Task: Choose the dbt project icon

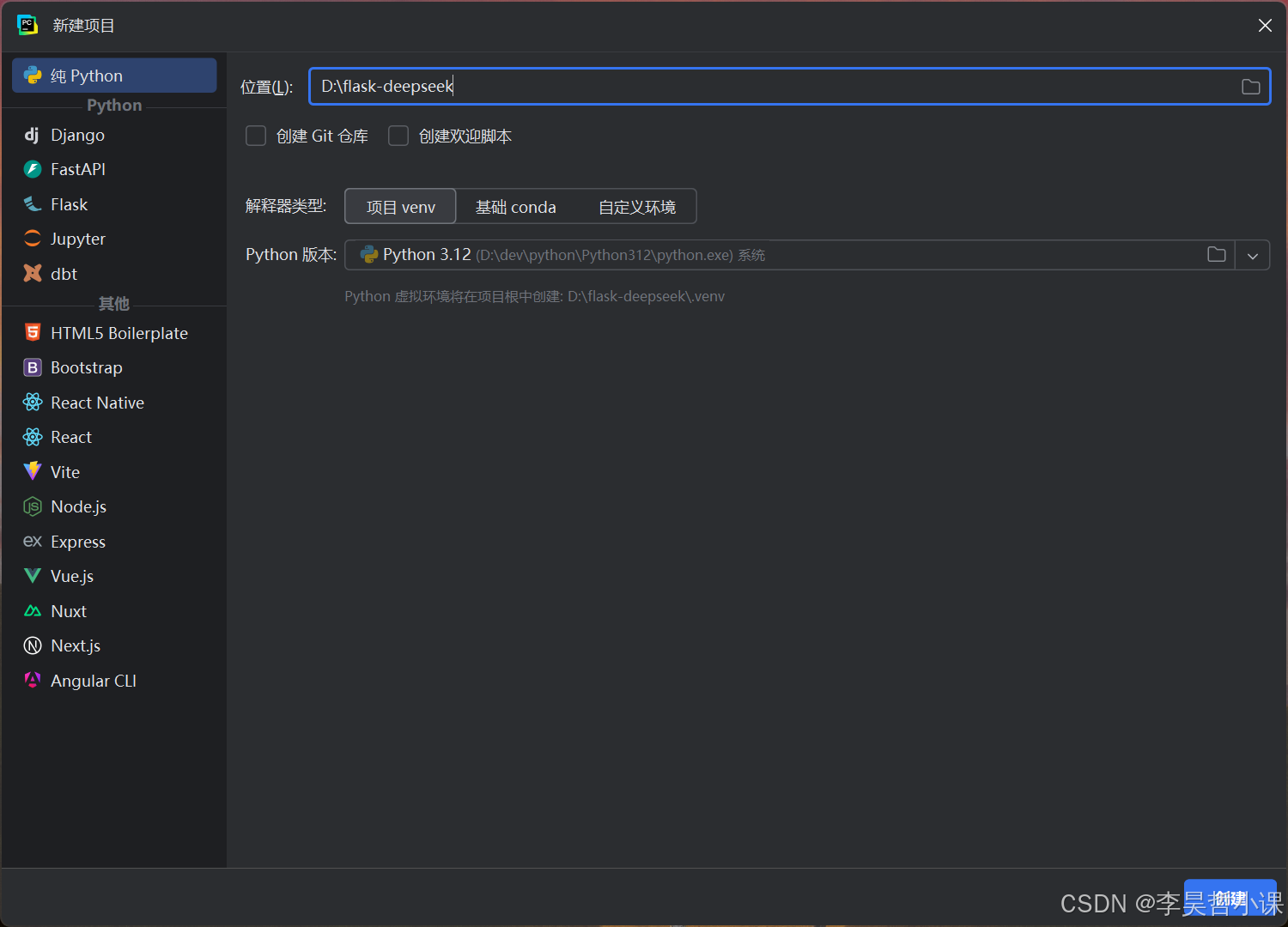Action: pos(33,274)
